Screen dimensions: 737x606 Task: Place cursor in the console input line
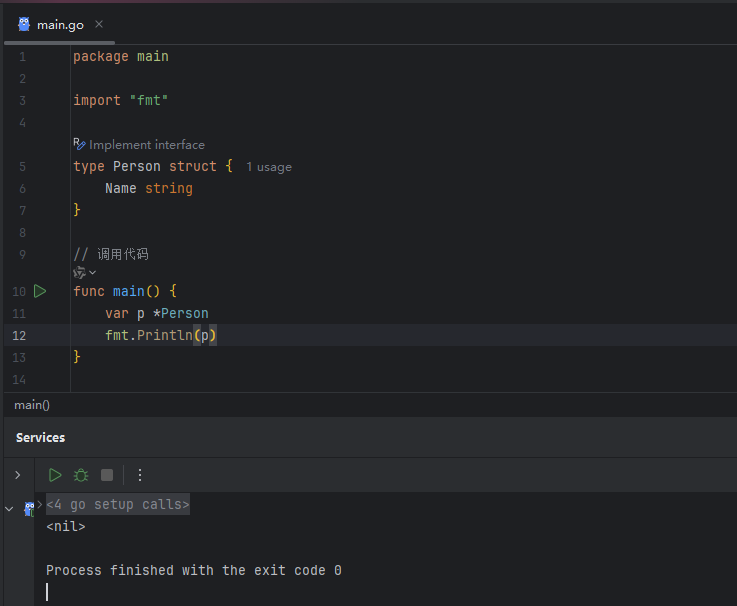pos(47,592)
